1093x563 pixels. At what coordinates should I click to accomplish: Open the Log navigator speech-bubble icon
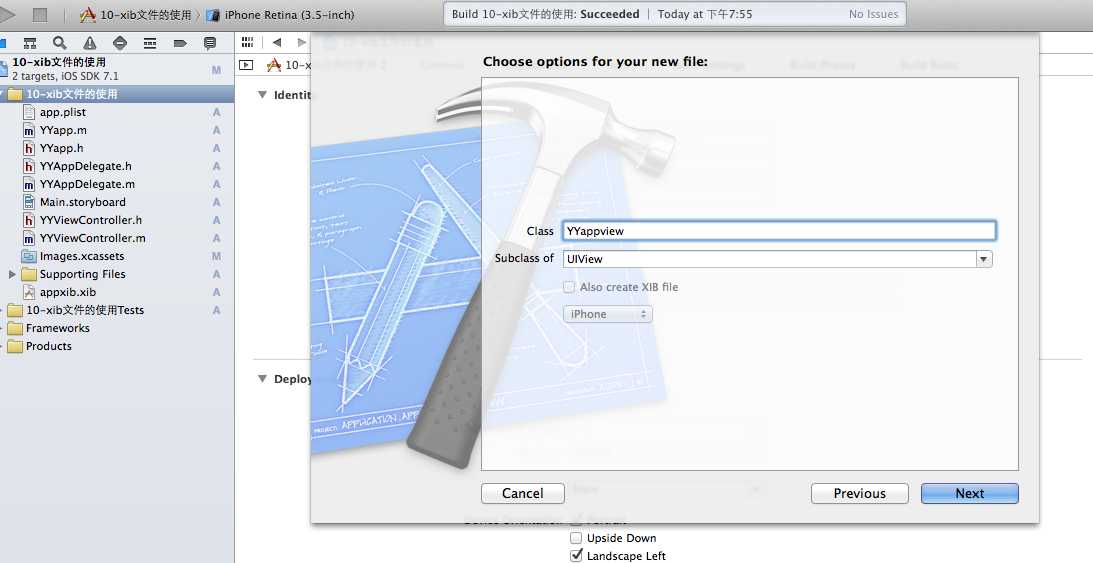210,43
